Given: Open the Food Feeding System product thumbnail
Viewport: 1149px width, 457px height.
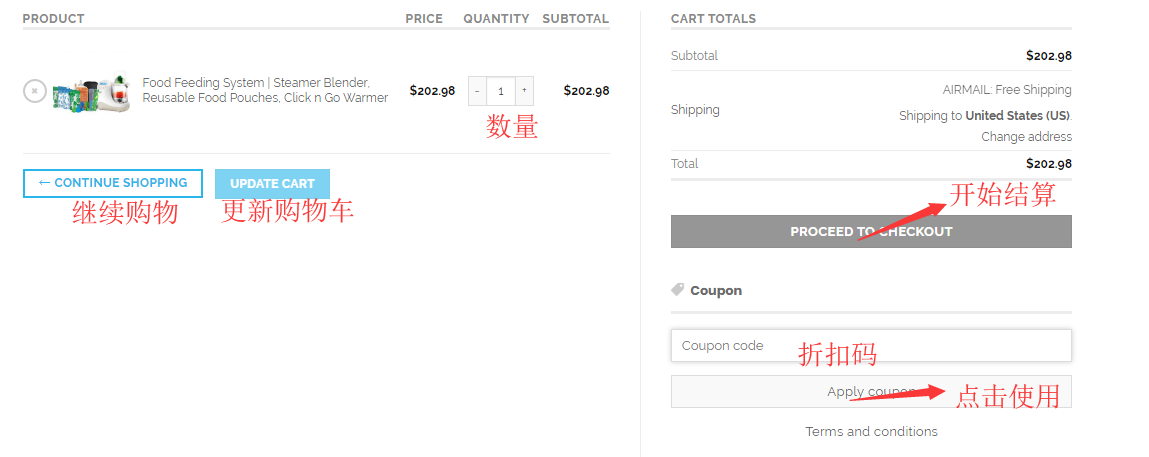Looking at the screenshot, I should click(x=91, y=91).
